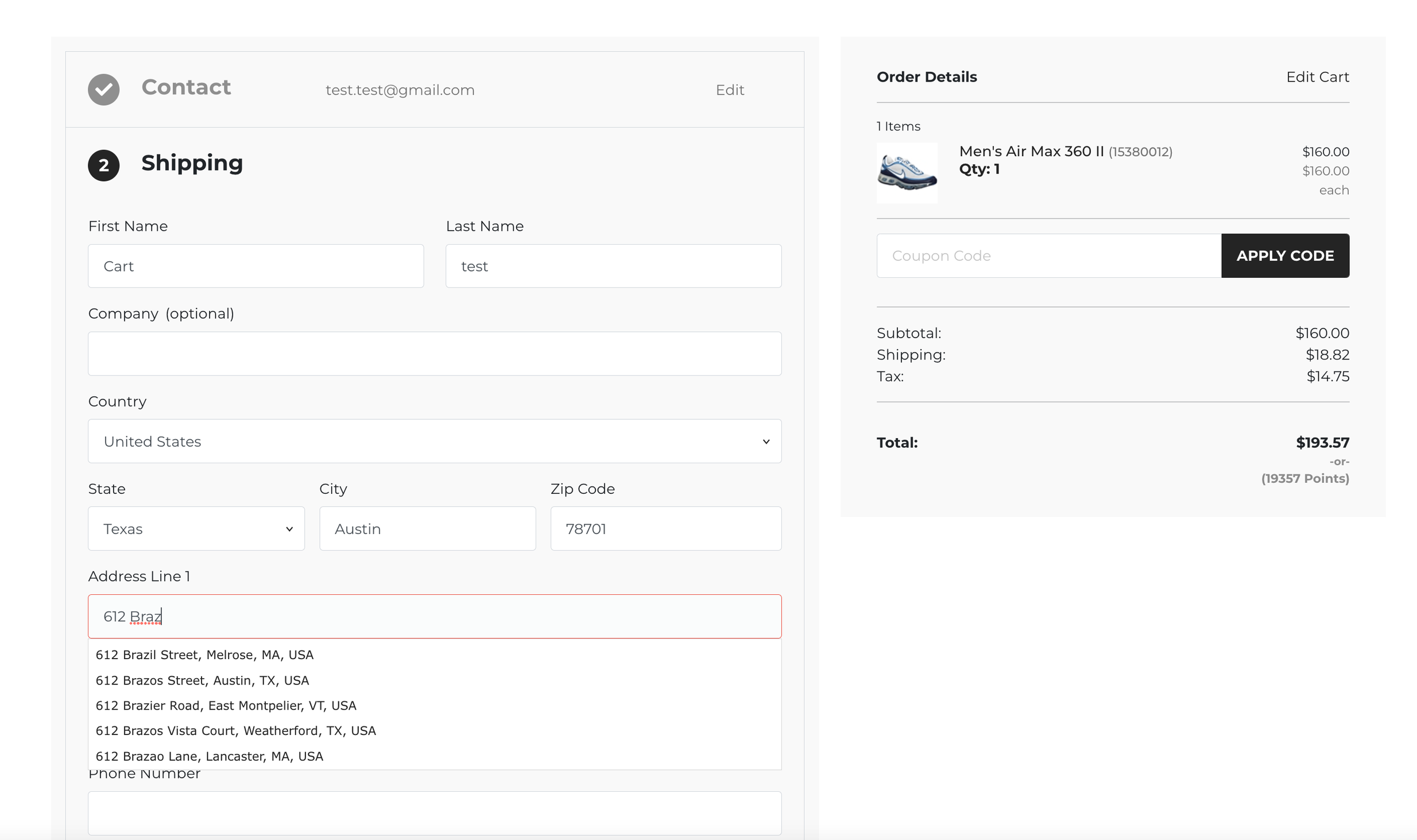The height and width of the screenshot is (840, 1417).
Task: Click the Contact step checkmark icon
Action: (x=103, y=90)
